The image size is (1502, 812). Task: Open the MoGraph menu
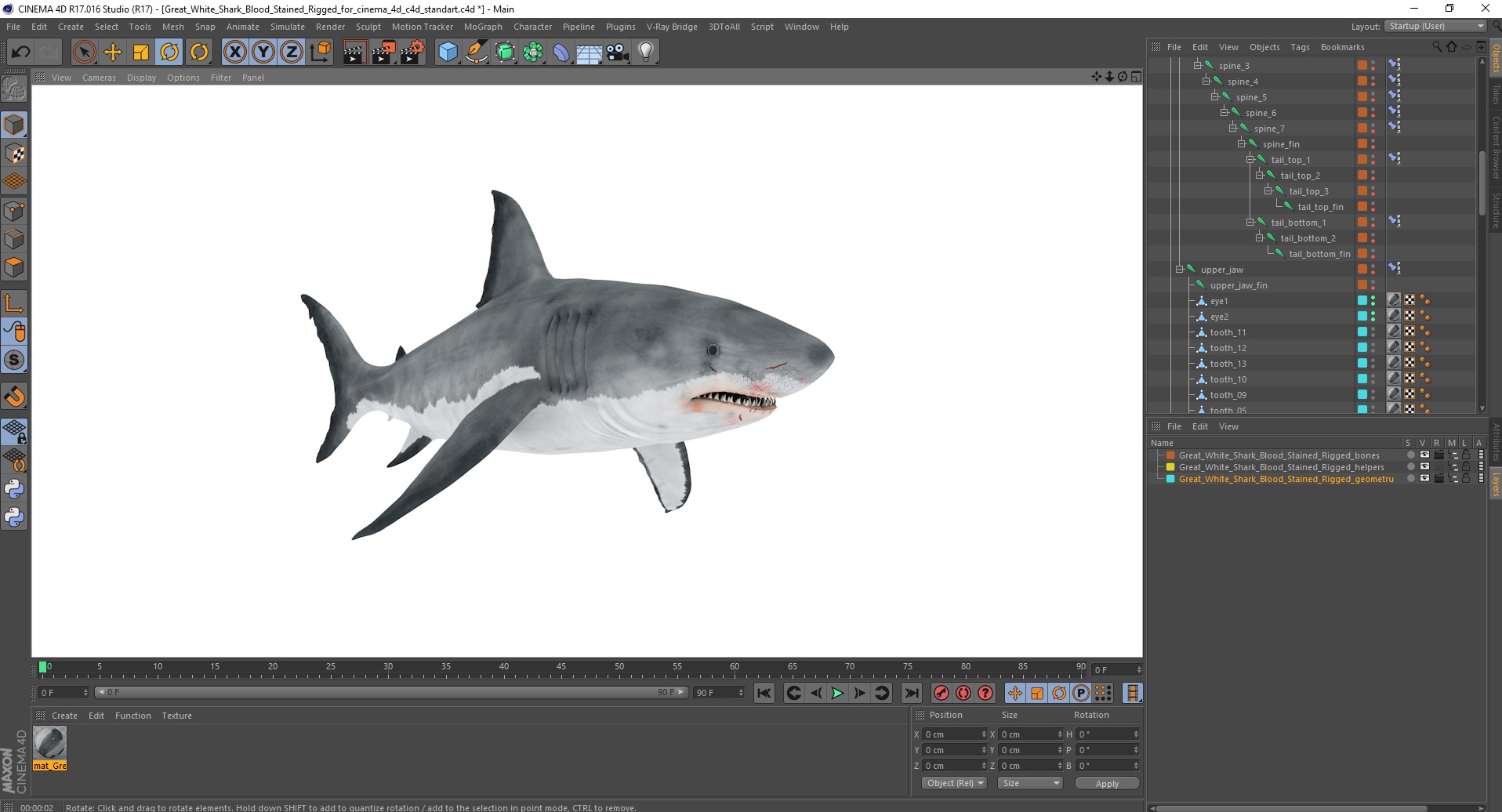click(x=483, y=27)
